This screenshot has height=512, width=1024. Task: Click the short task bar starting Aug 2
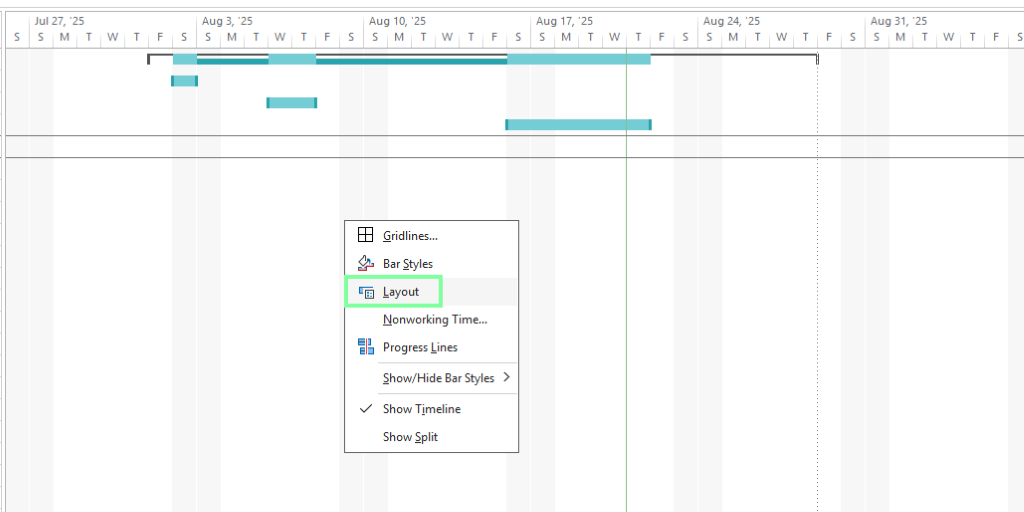[184, 81]
